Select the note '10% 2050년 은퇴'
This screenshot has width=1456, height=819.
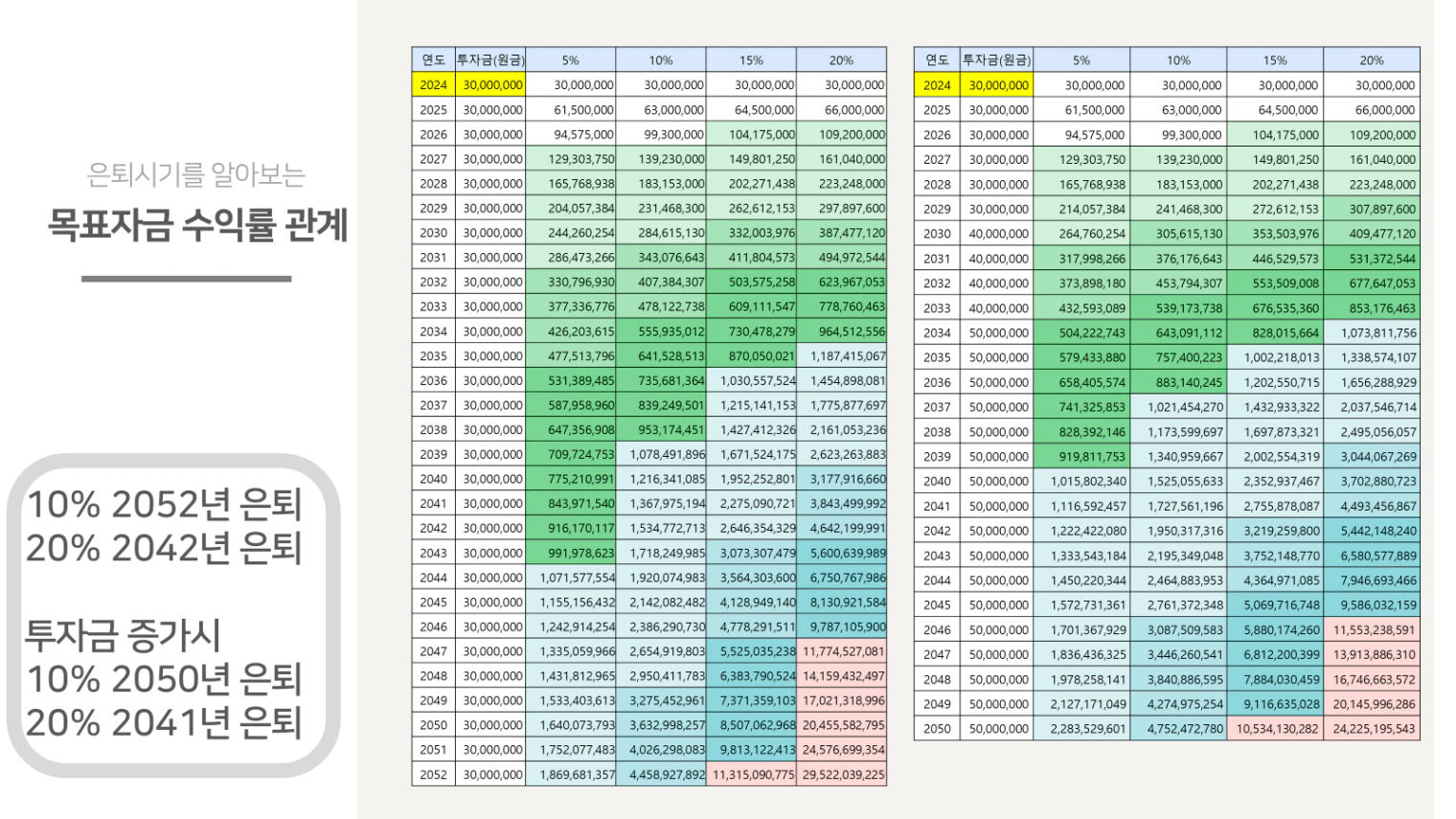165,679
